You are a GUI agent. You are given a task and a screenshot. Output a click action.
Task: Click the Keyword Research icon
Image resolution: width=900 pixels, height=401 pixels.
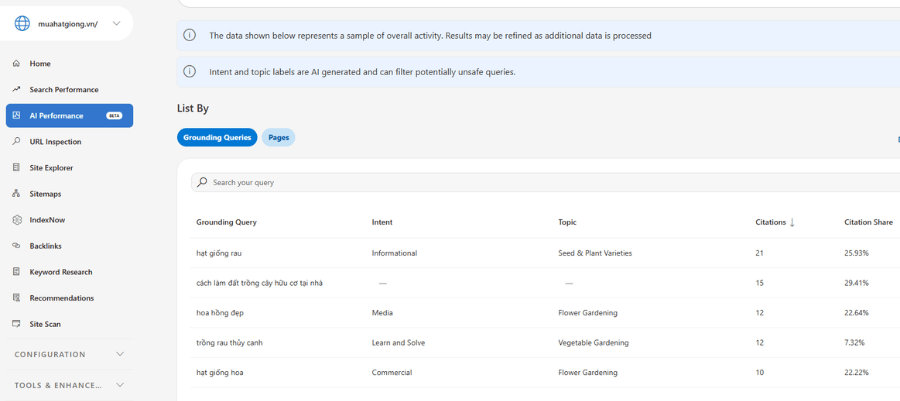coord(16,272)
